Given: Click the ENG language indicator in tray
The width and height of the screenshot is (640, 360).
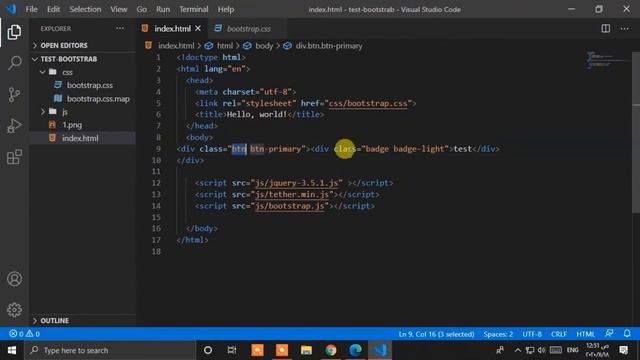Looking at the screenshot, I should (572, 350).
